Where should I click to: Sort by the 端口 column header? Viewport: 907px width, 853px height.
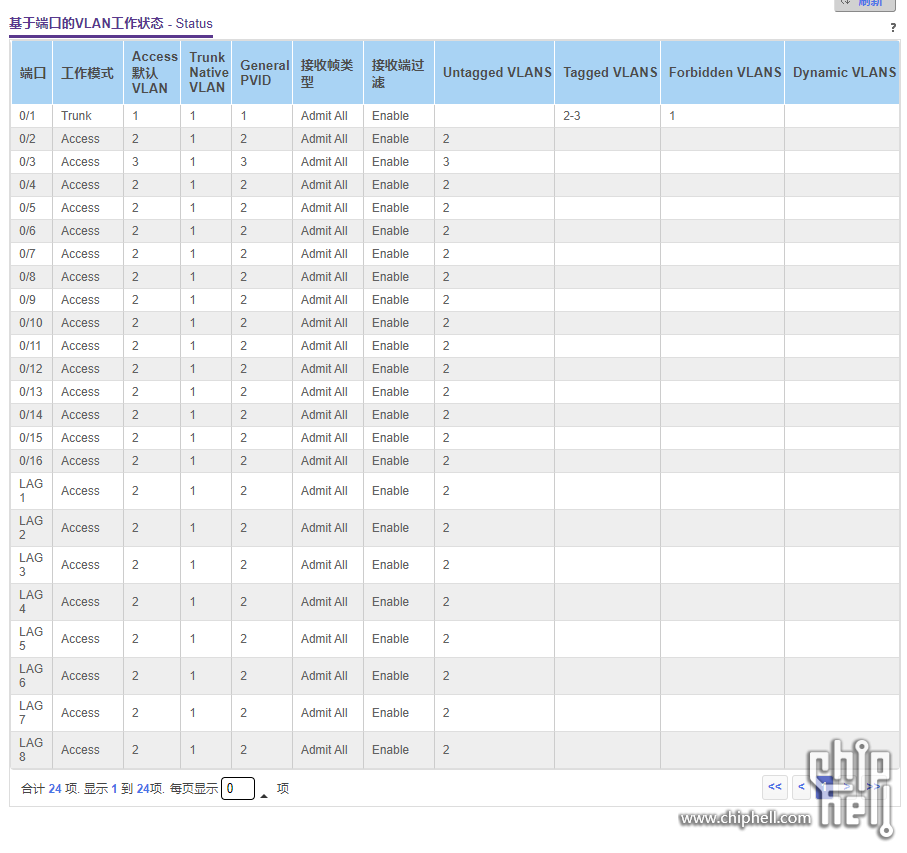(x=32, y=72)
